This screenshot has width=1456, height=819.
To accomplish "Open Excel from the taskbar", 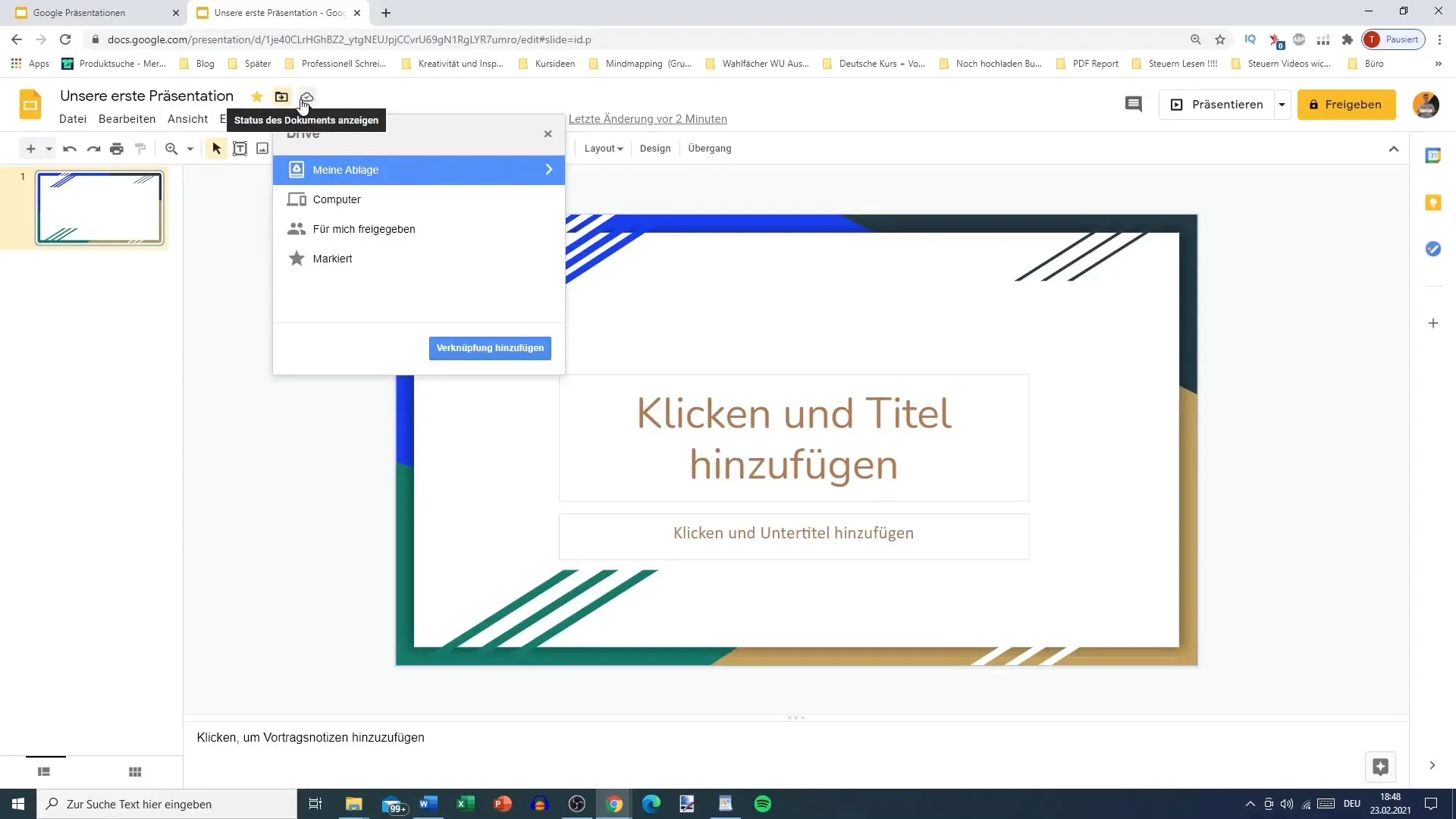I will pos(466,804).
